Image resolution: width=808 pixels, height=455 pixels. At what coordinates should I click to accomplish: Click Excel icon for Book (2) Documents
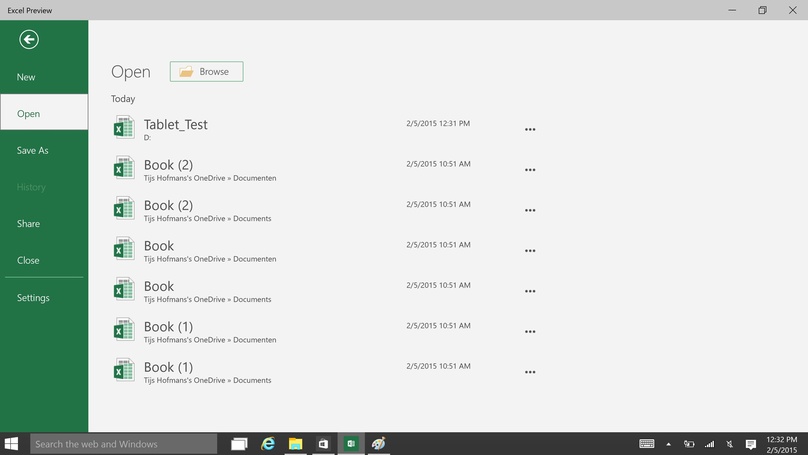click(124, 208)
